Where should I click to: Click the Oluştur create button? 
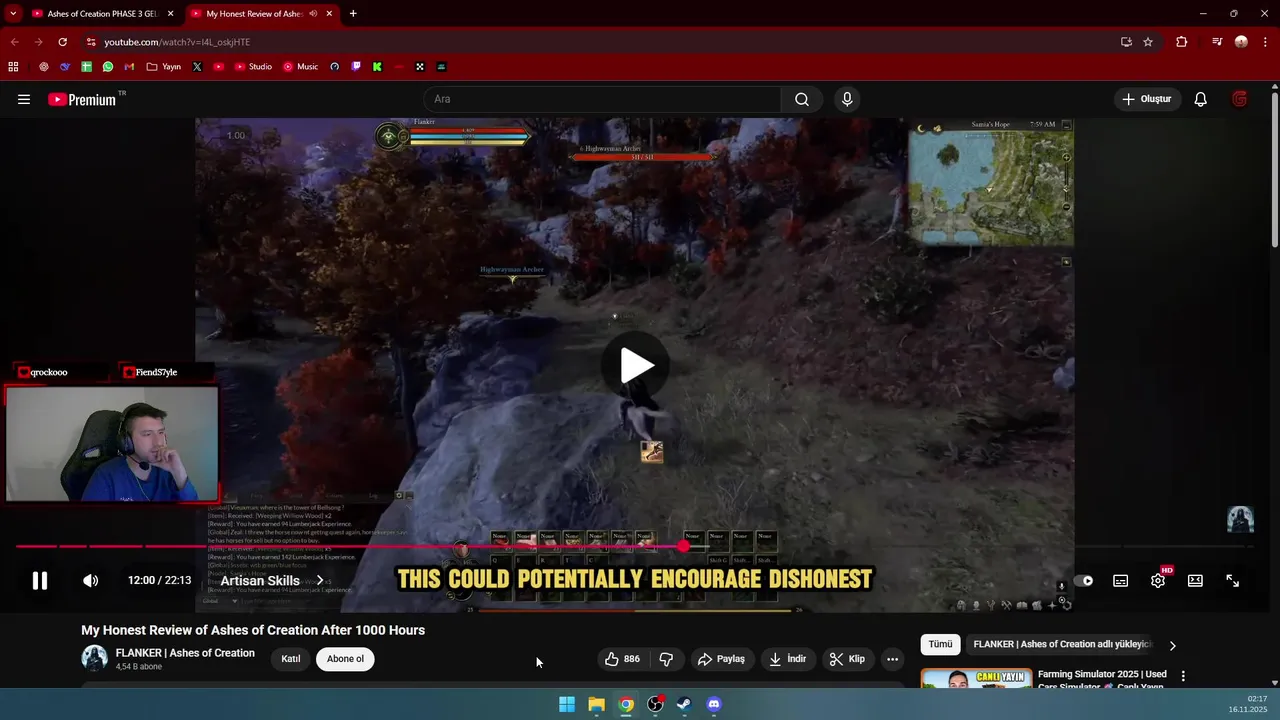1146,99
